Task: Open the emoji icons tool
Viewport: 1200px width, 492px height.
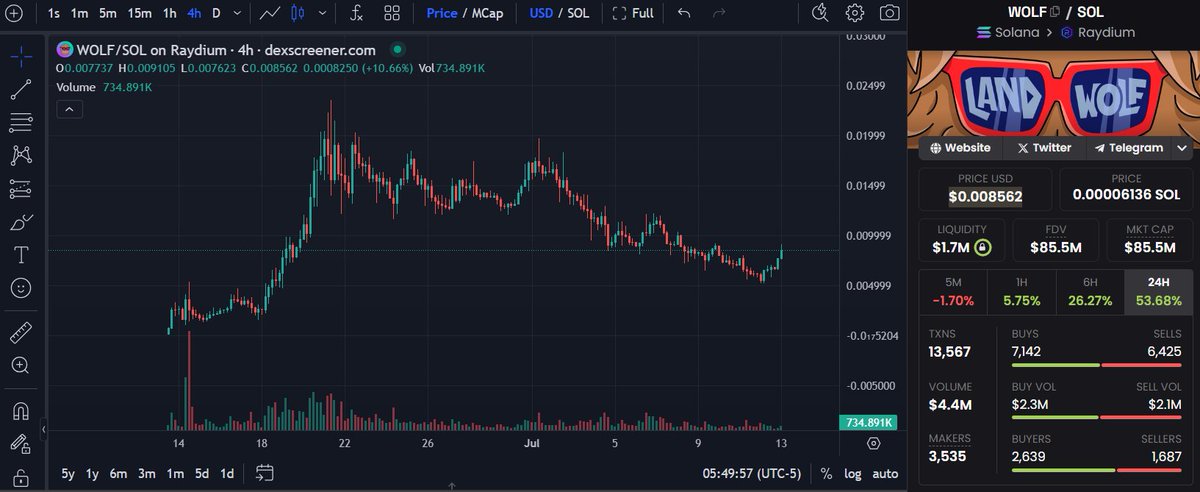Action: pyautogui.click(x=20, y=288)
